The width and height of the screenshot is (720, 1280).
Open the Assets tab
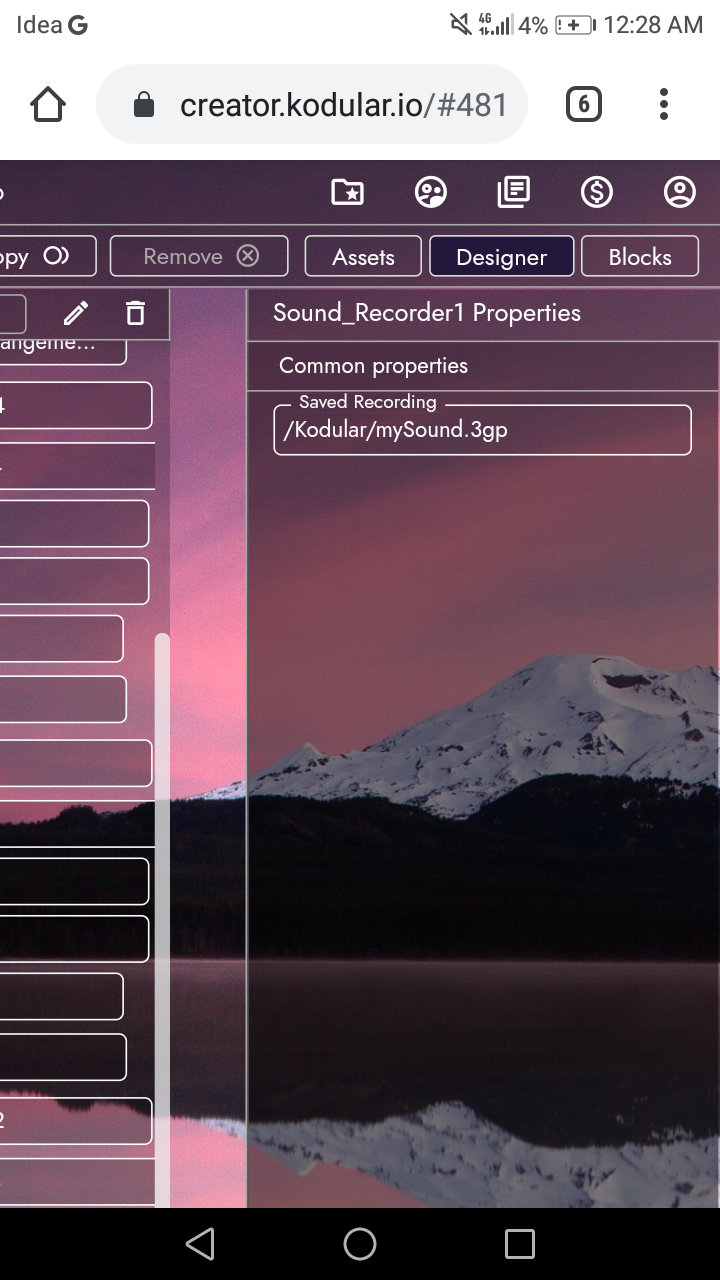363,257
